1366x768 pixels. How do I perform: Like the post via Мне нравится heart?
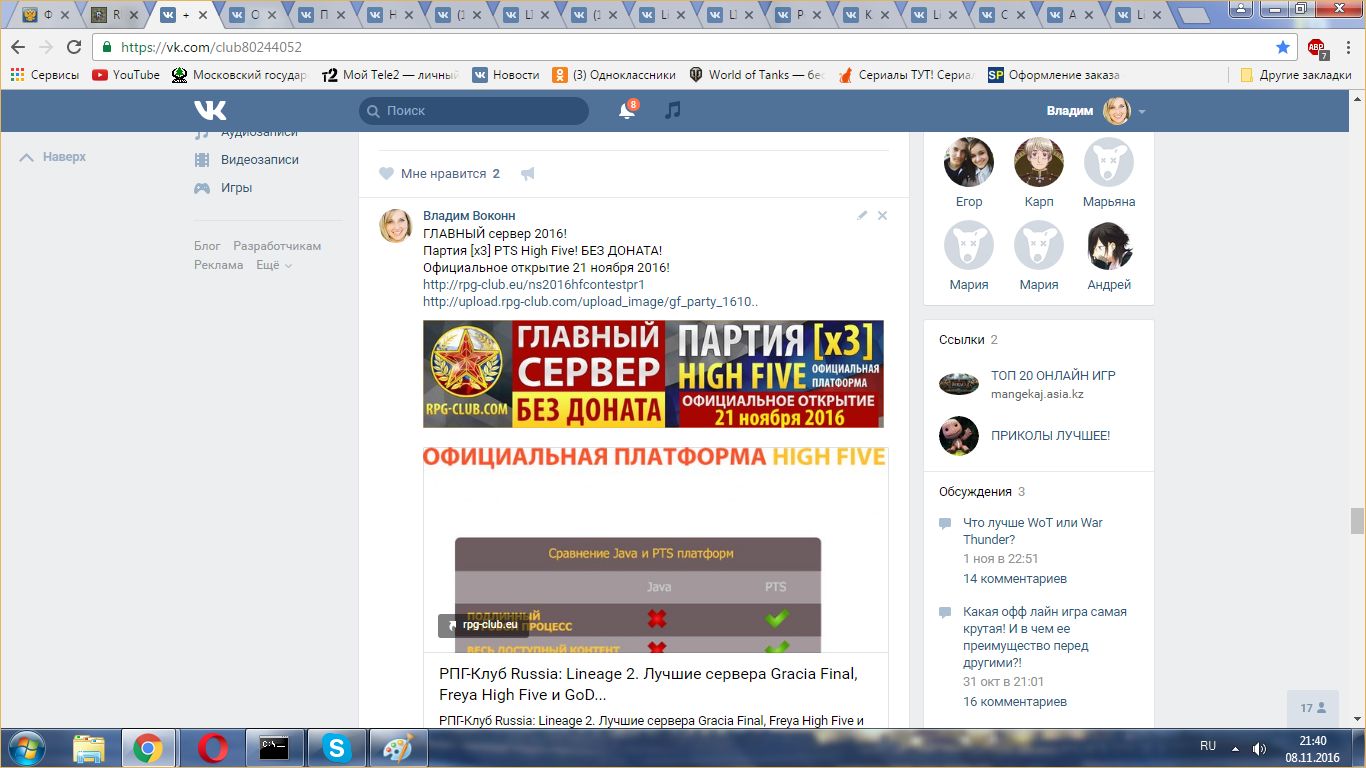(x=386, y=174)
